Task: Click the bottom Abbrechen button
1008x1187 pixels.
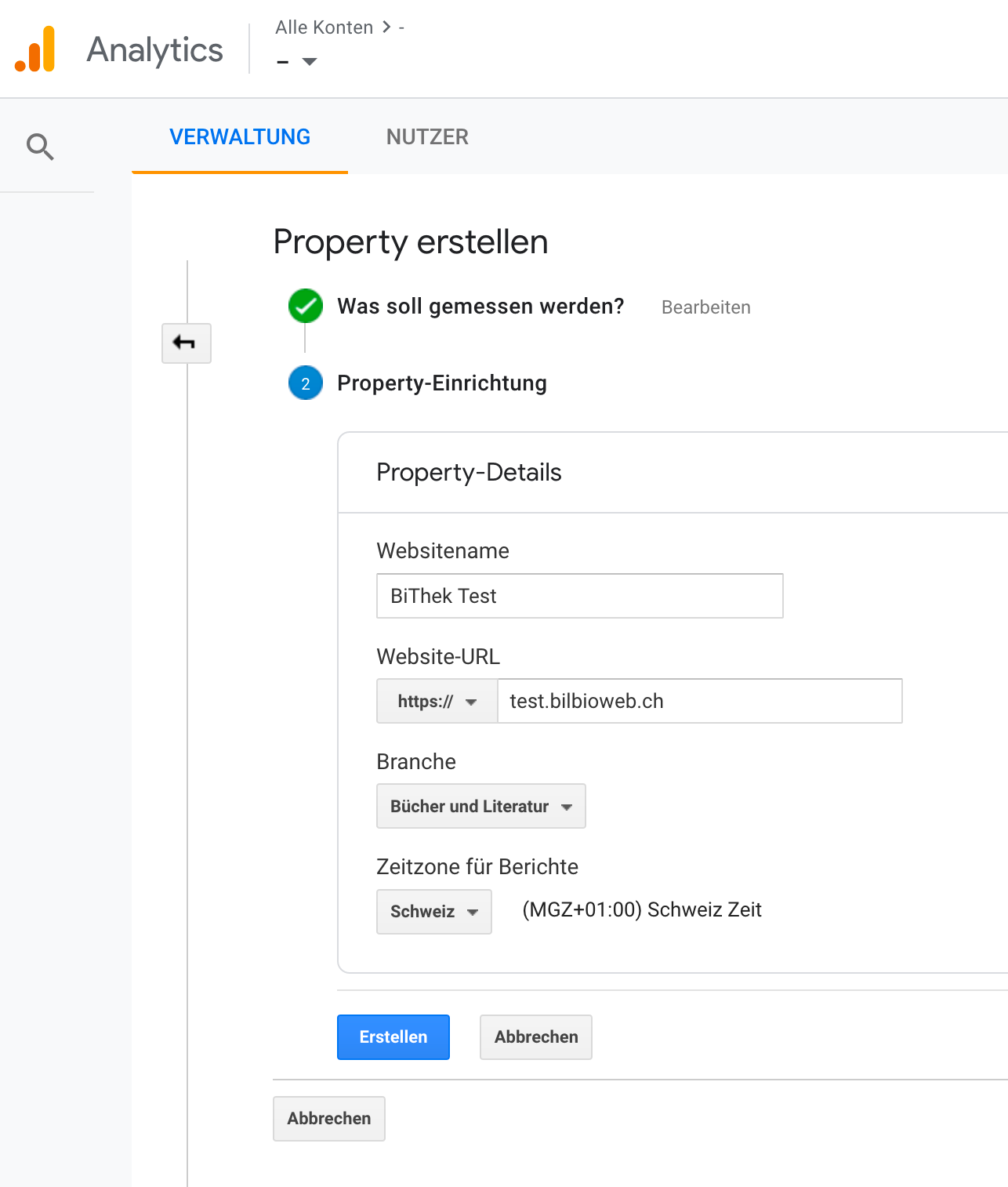Action: coord(328,1118)
